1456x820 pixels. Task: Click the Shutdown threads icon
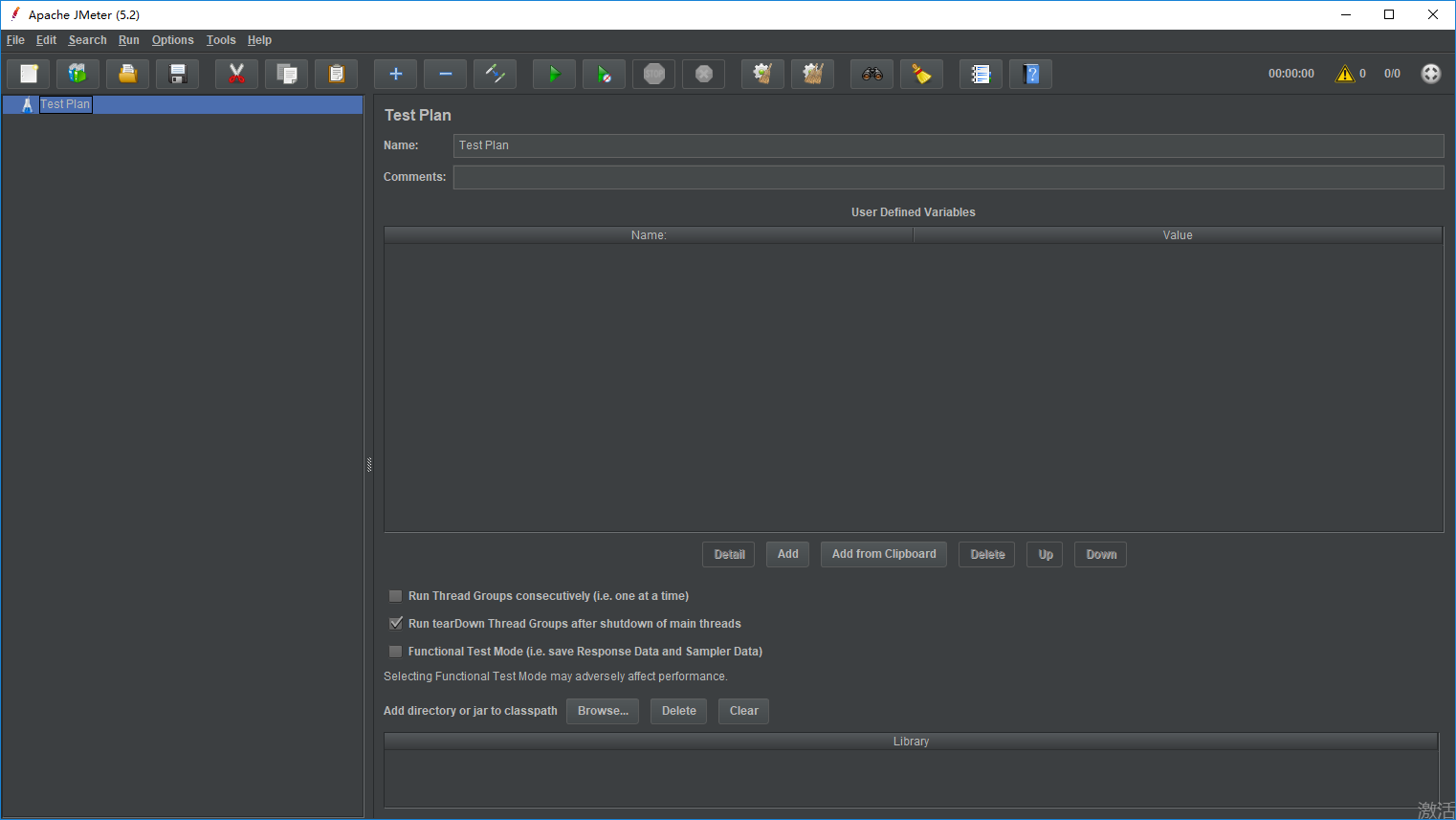coord(703,74)
